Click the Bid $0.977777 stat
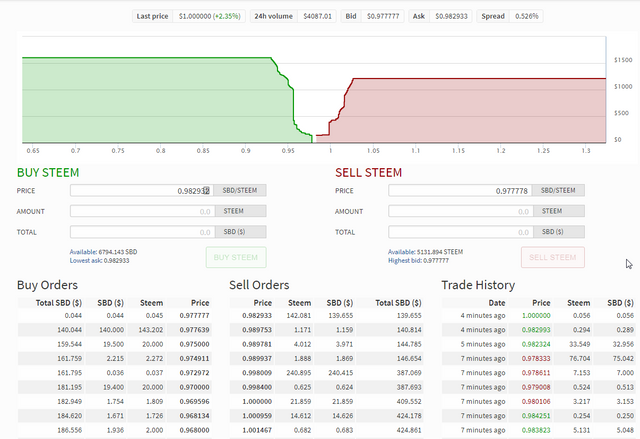The width and height of the screenshot is (640, 439). point(373,16)
